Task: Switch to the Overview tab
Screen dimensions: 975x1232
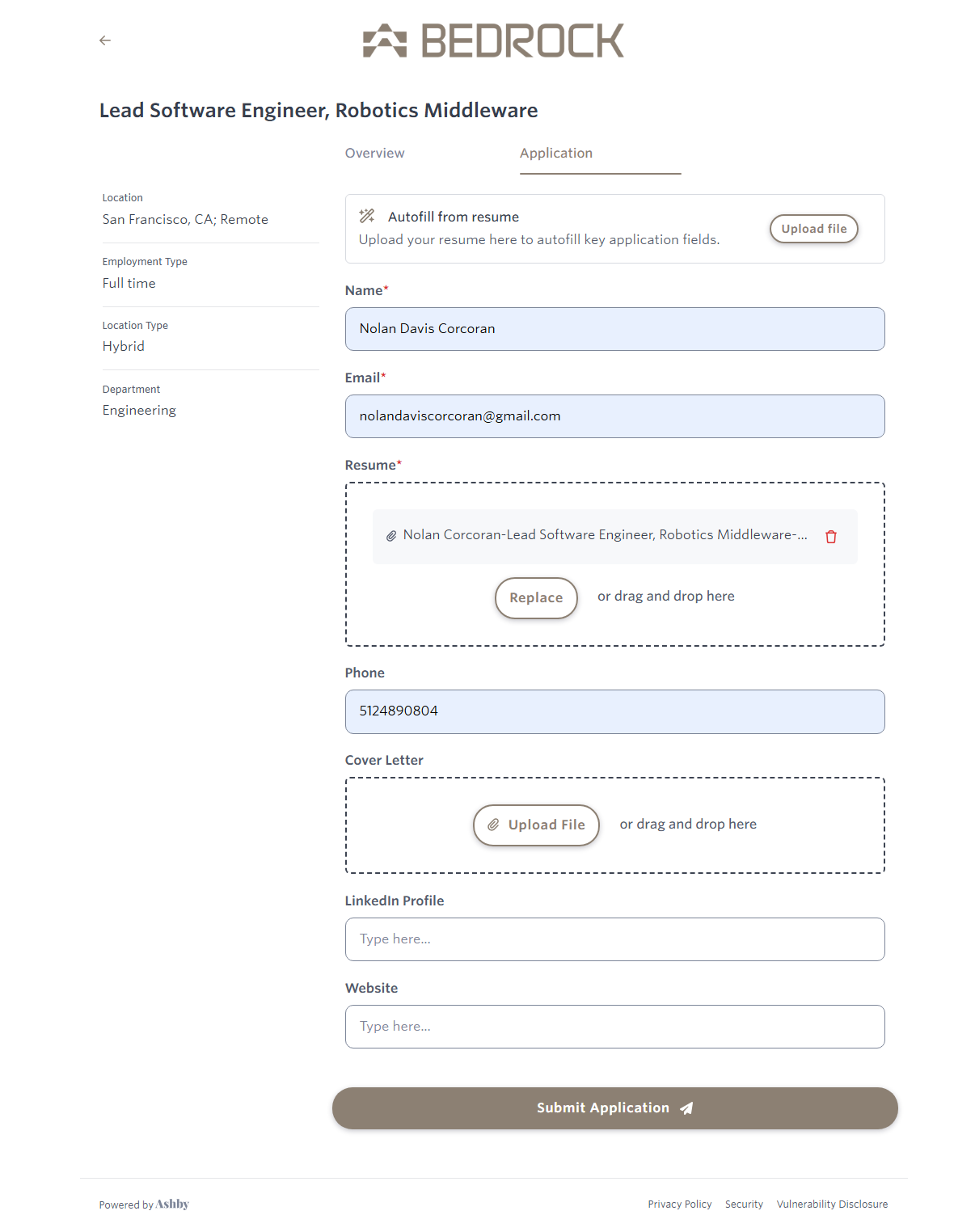Action: click(x=374, y=154)
